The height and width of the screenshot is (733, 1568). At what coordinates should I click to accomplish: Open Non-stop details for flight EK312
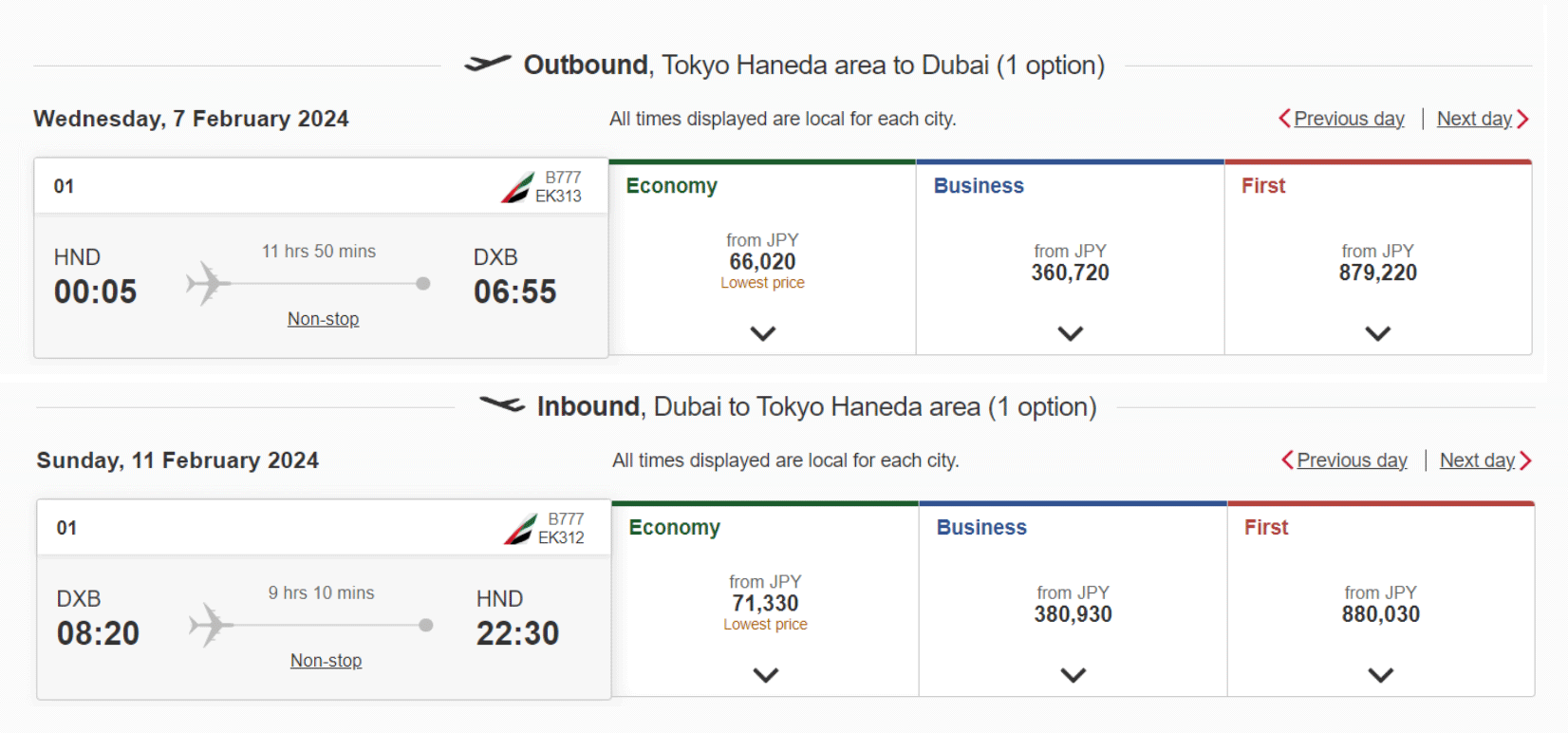(327, 661)
